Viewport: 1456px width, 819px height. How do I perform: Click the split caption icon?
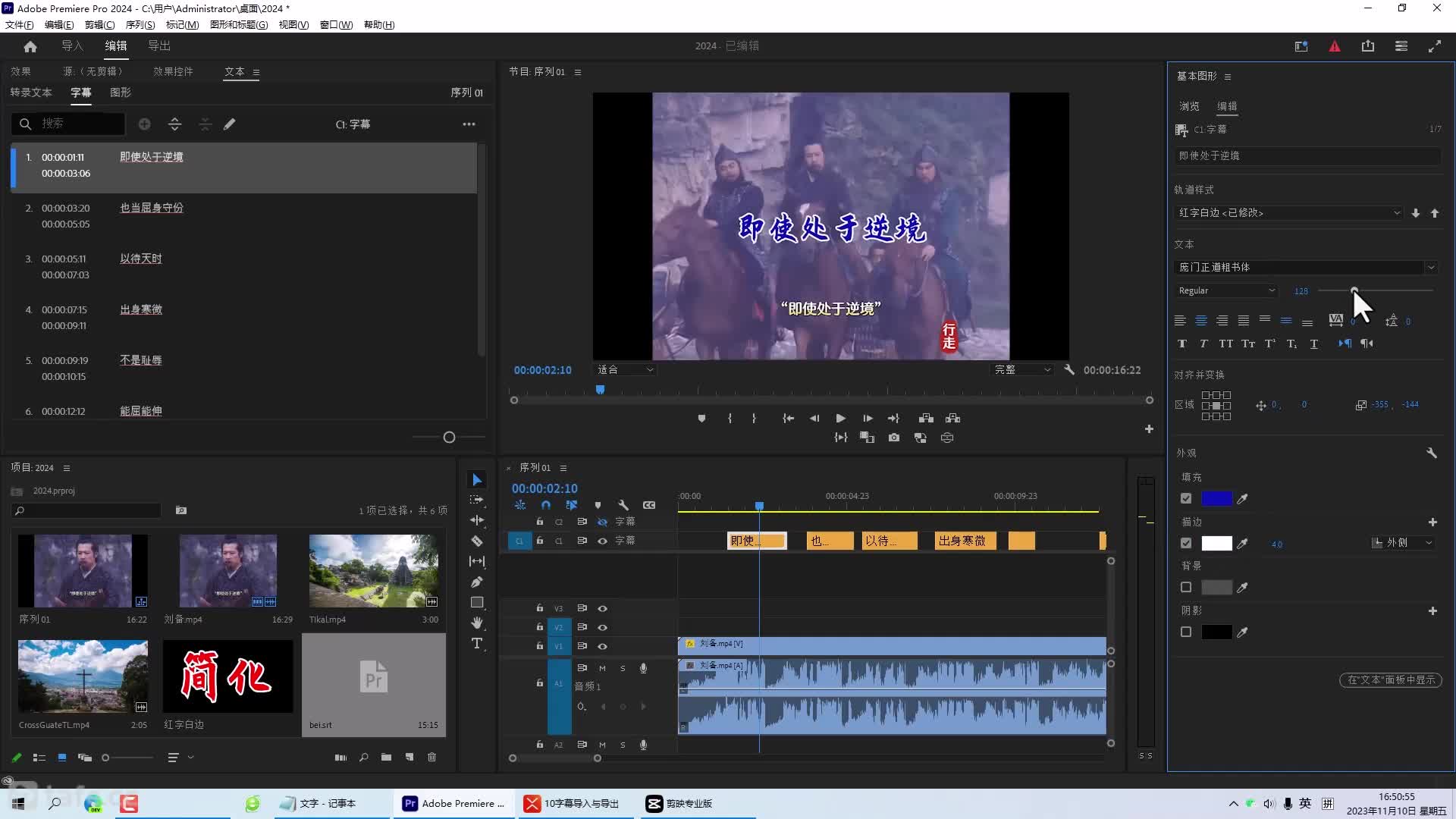(x=174, y=124)
